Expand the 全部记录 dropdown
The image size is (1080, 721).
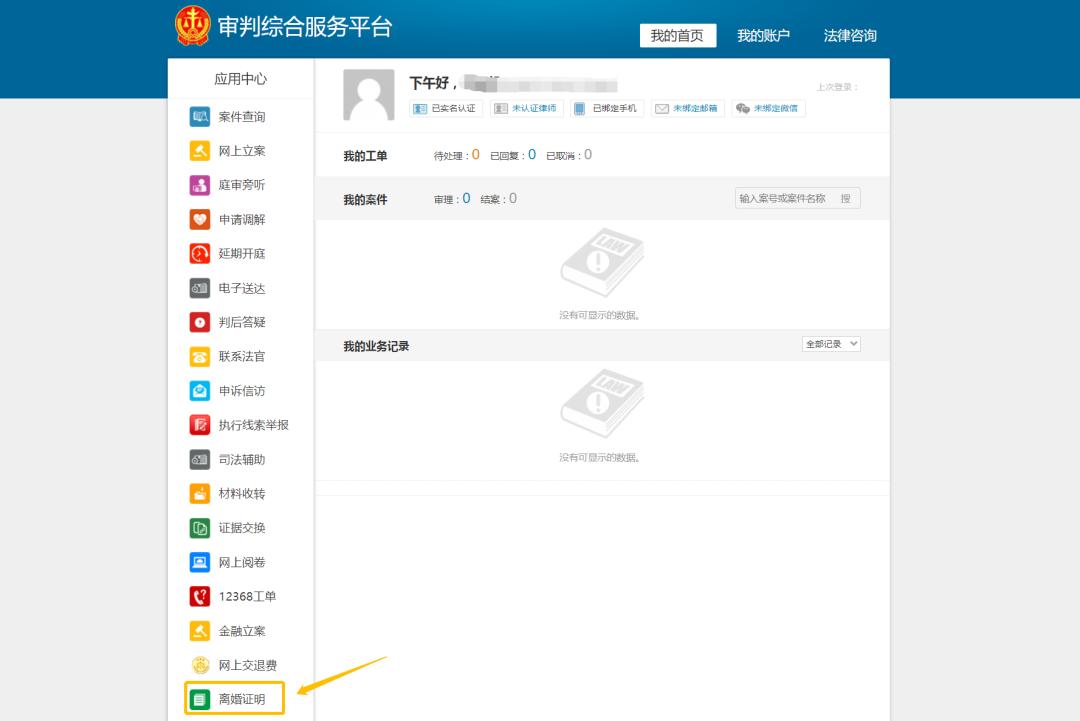tap(831, 344)
